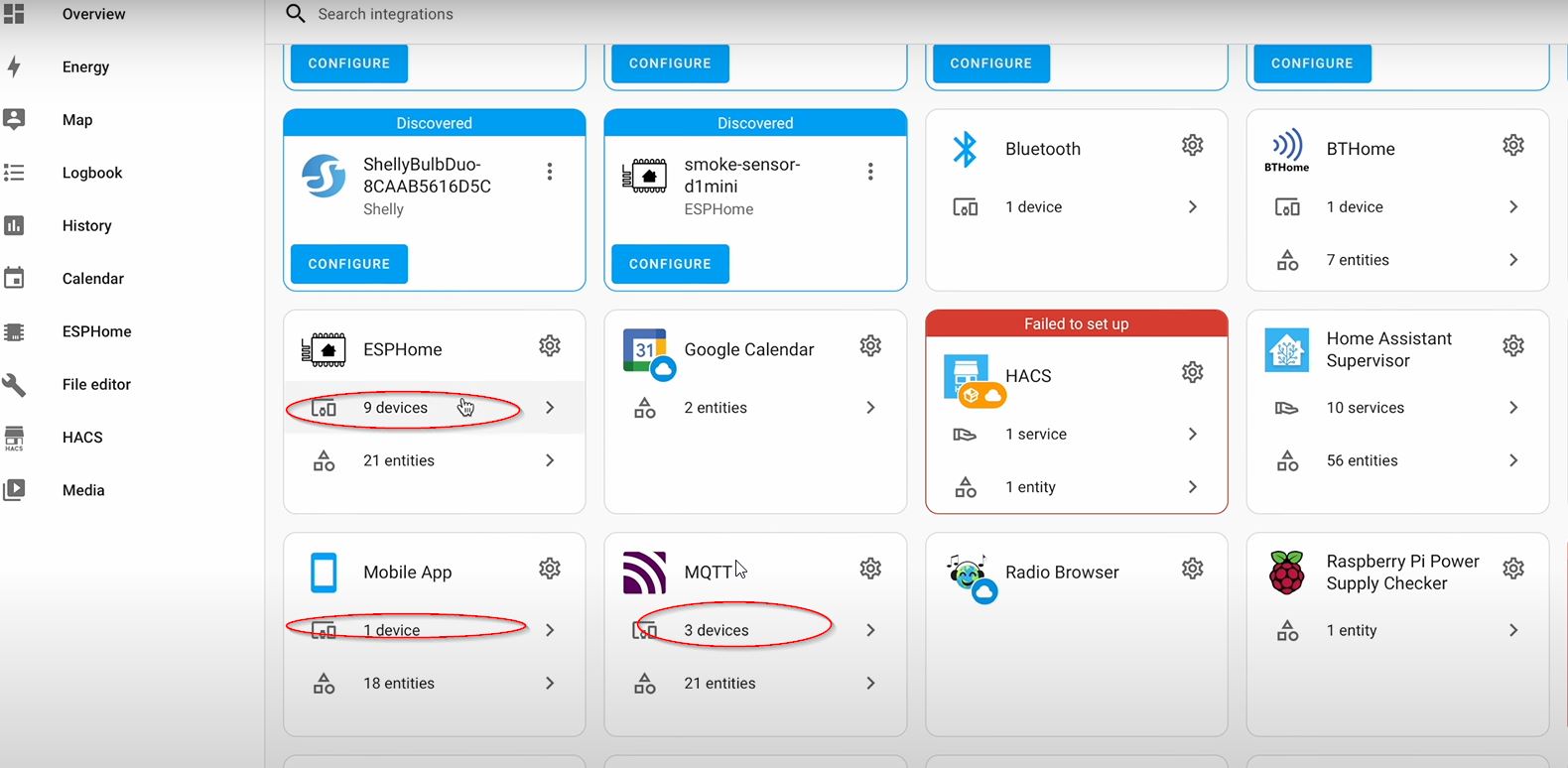Open Mobile App 1 device link
Screen dimensions: 1568x768
tap(435, 630)
